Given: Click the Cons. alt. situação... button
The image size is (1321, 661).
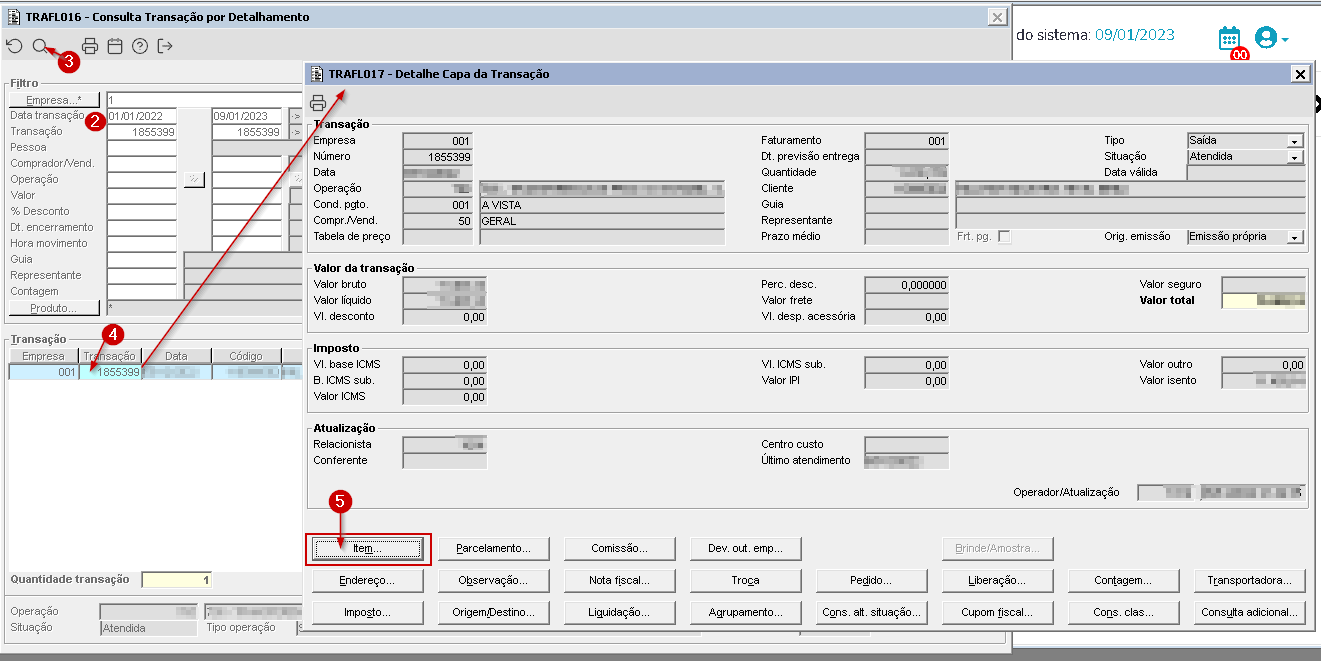Looking at the screenshot, I should coord(872,612).
